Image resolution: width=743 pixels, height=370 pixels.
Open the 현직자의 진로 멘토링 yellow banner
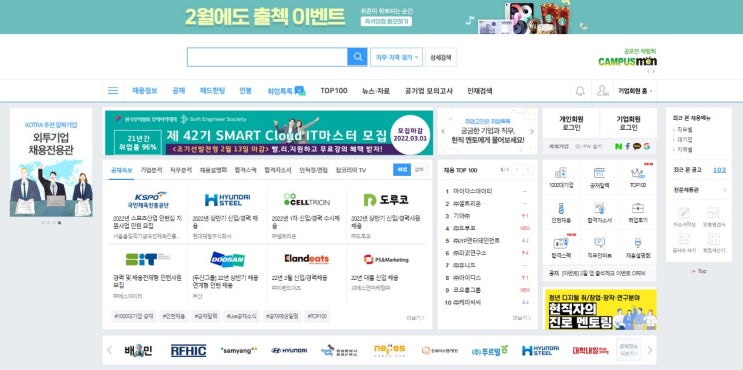[x=600, y=310]
